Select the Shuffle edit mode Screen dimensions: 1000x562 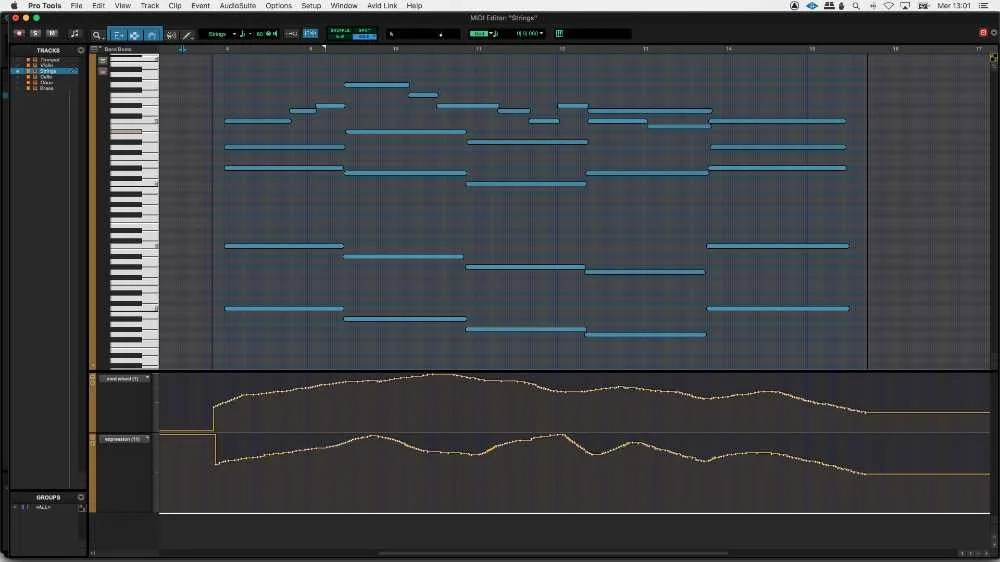[340, 30]
